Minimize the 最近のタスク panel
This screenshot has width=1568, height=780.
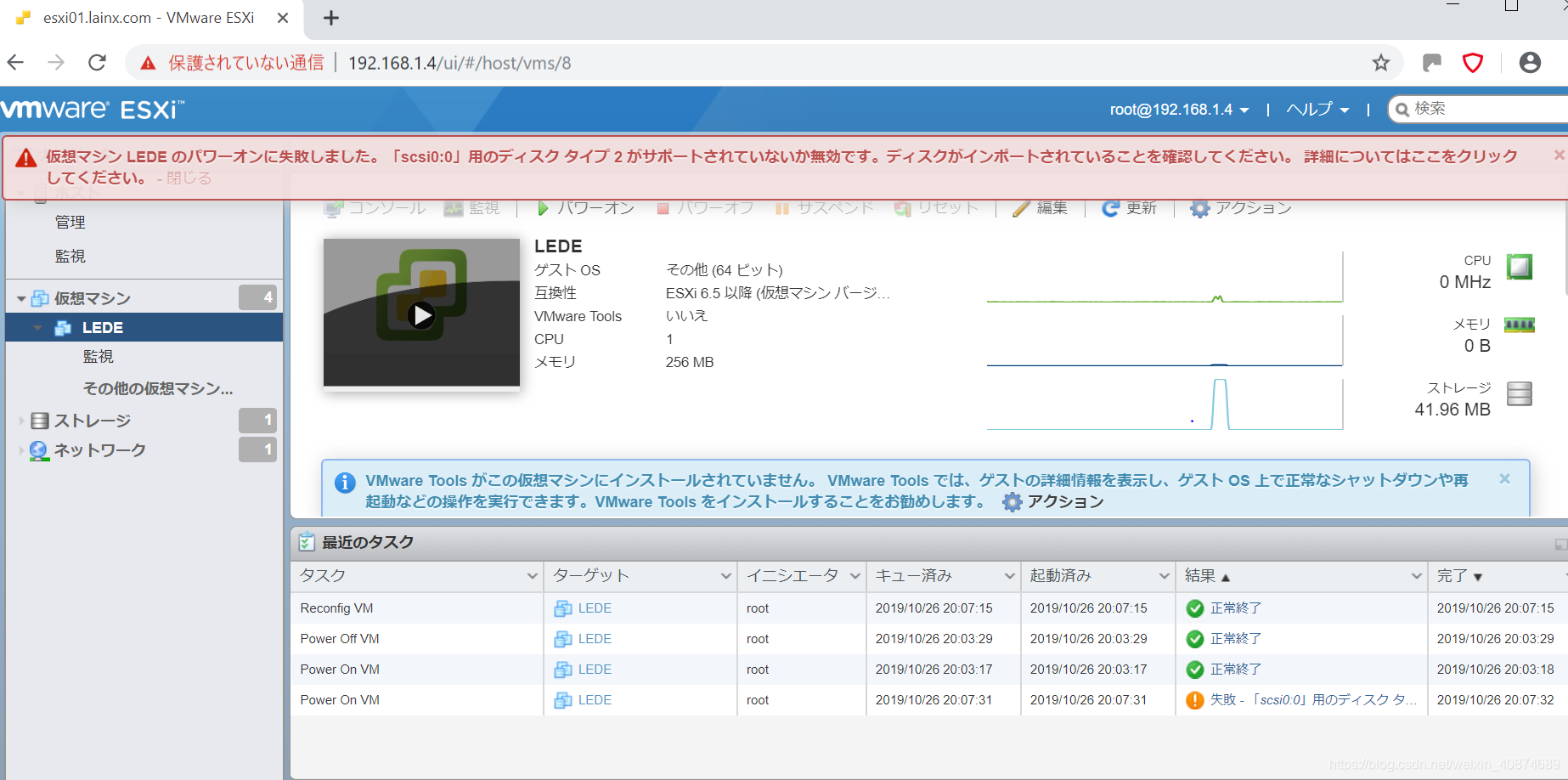click(1560, 544)
